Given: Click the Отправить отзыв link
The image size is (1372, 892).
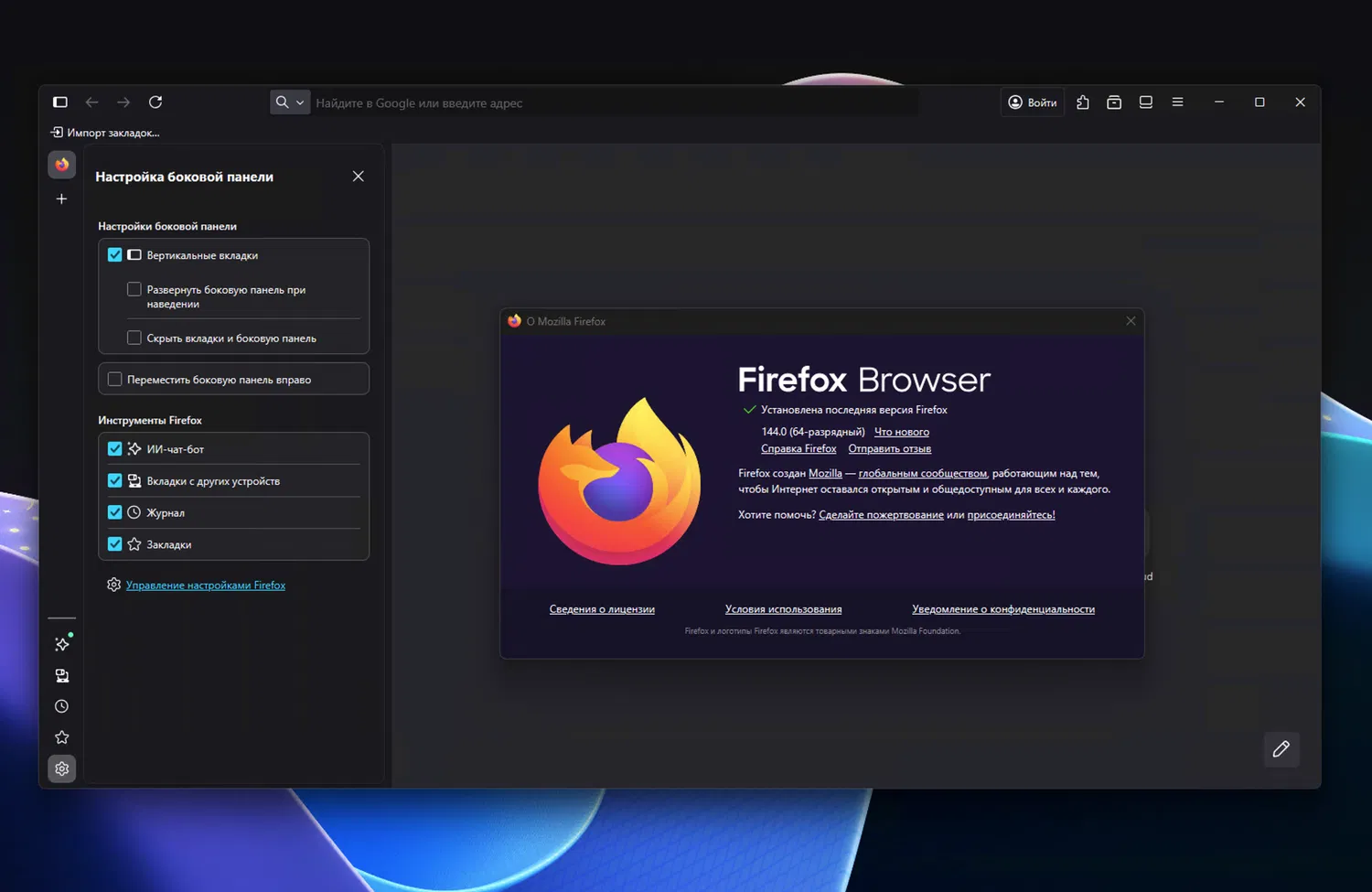Looking at the screenshot, I should 890,449.
